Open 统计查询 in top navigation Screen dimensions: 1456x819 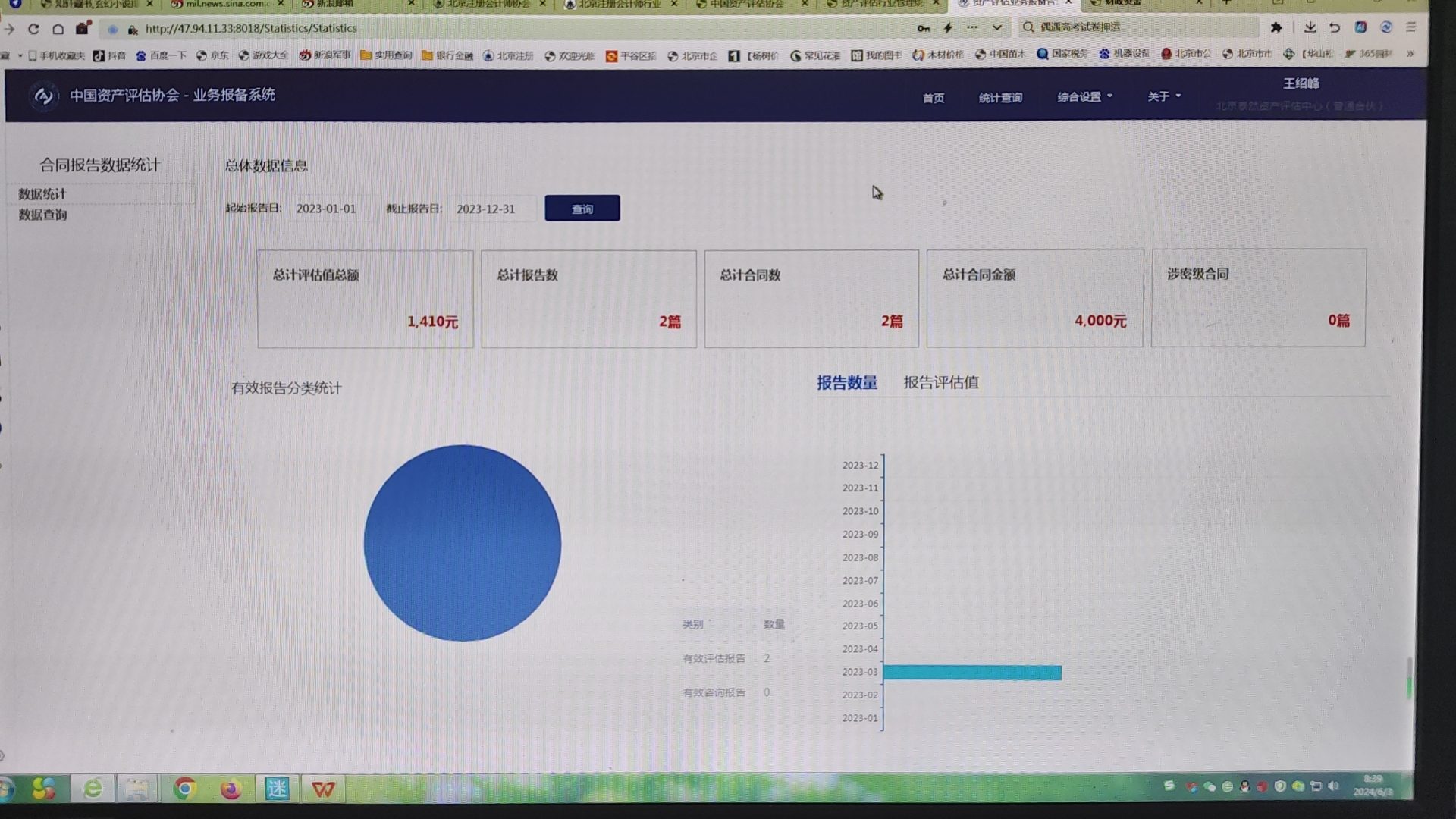1000,98
